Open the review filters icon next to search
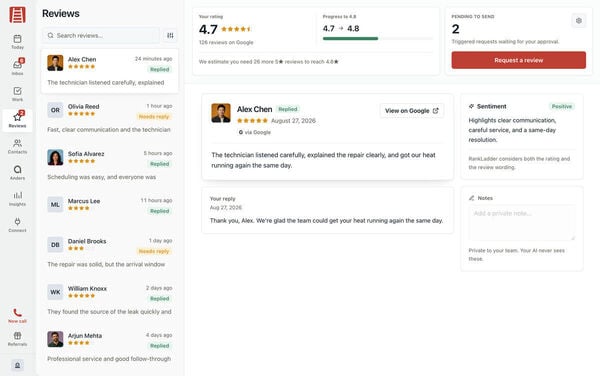Image resolution: width=600 pixels, height=376 pixels. (x=170, y=36)
